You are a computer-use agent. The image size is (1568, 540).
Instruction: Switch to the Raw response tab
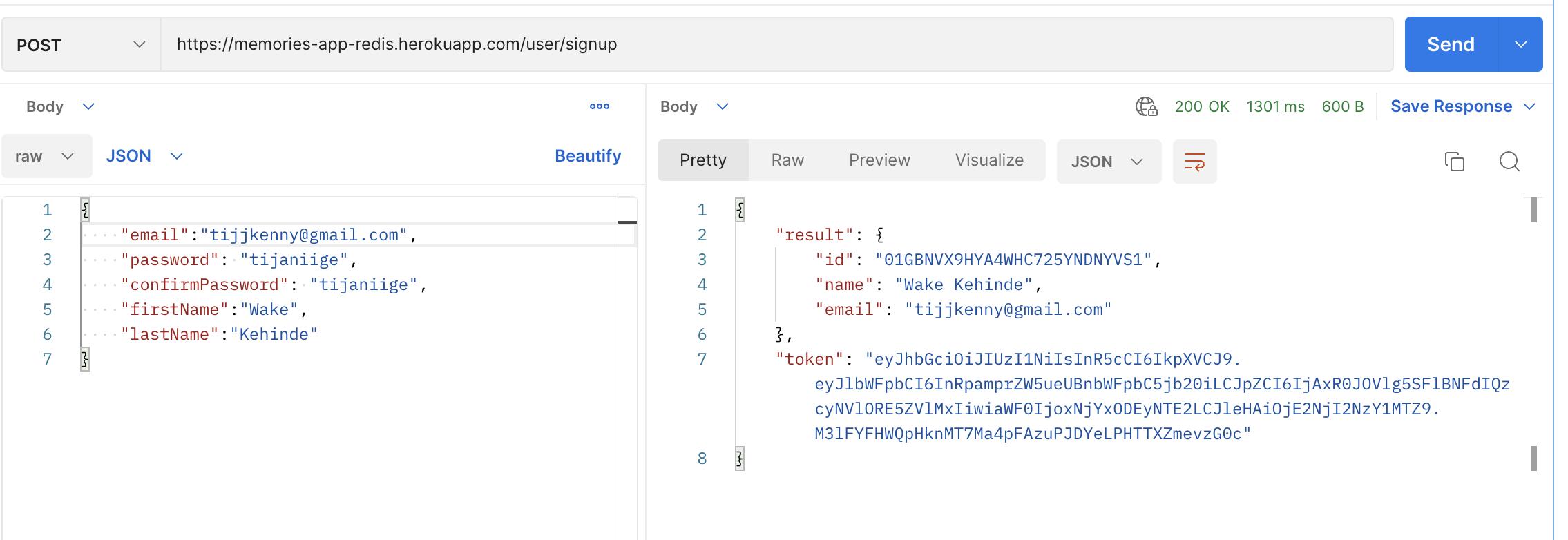787,160
